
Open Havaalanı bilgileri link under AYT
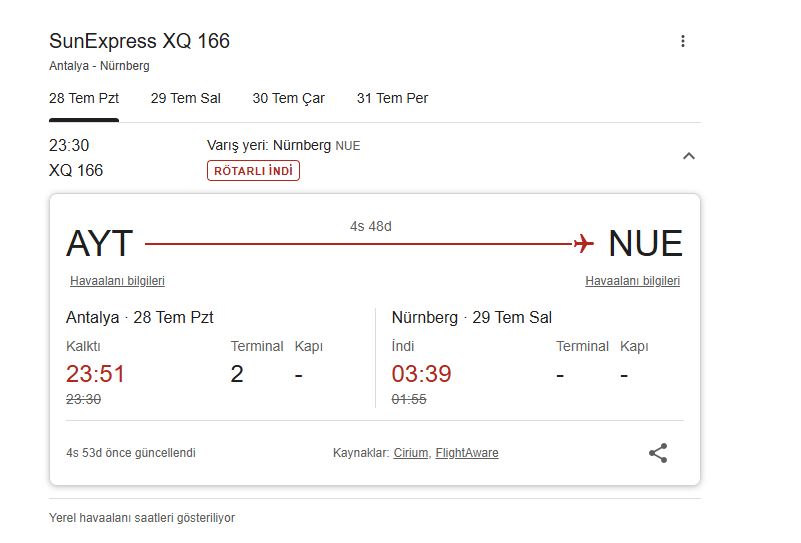117,281
